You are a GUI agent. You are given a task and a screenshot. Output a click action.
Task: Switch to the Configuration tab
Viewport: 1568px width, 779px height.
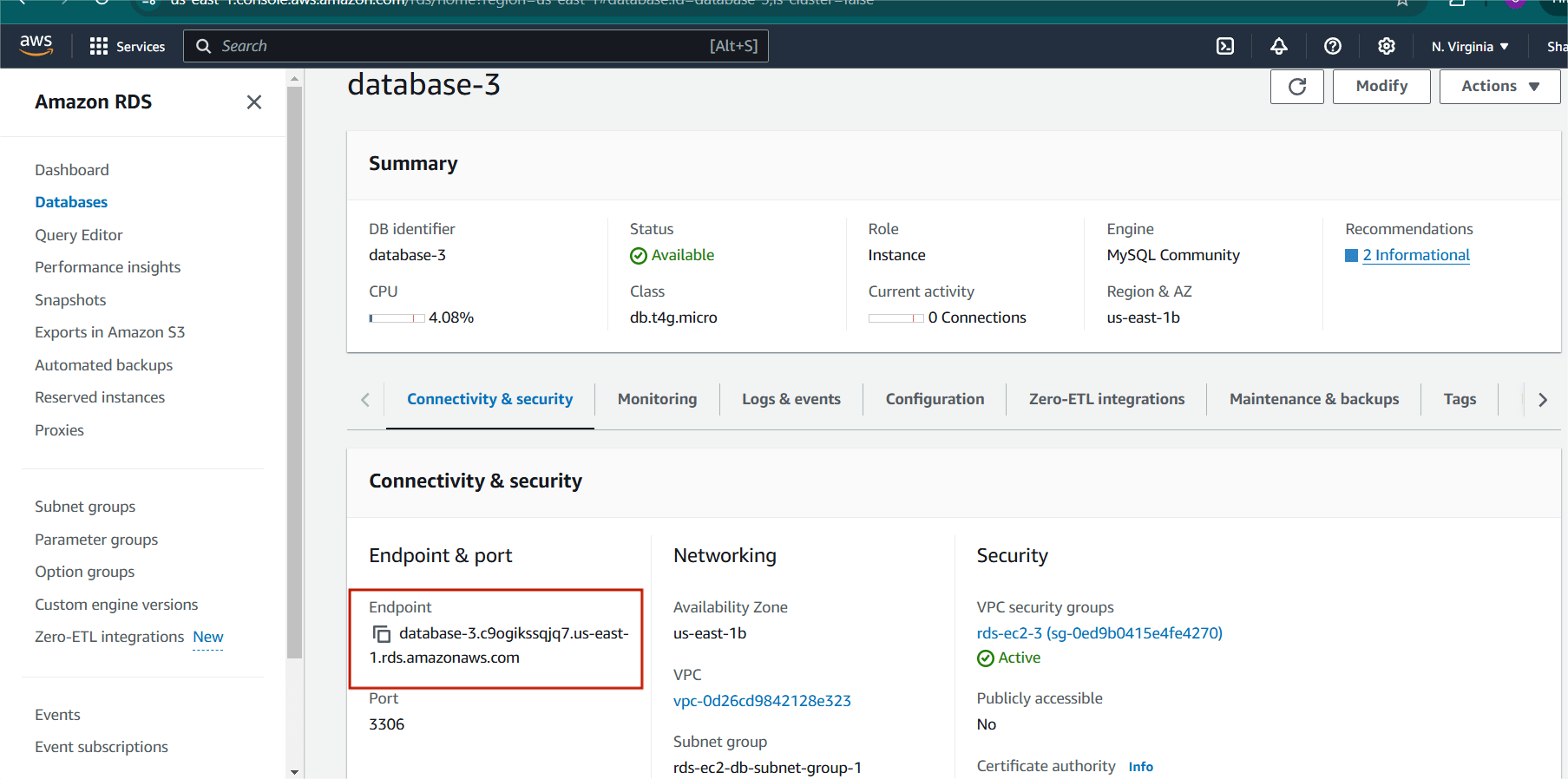click(935, 399)
